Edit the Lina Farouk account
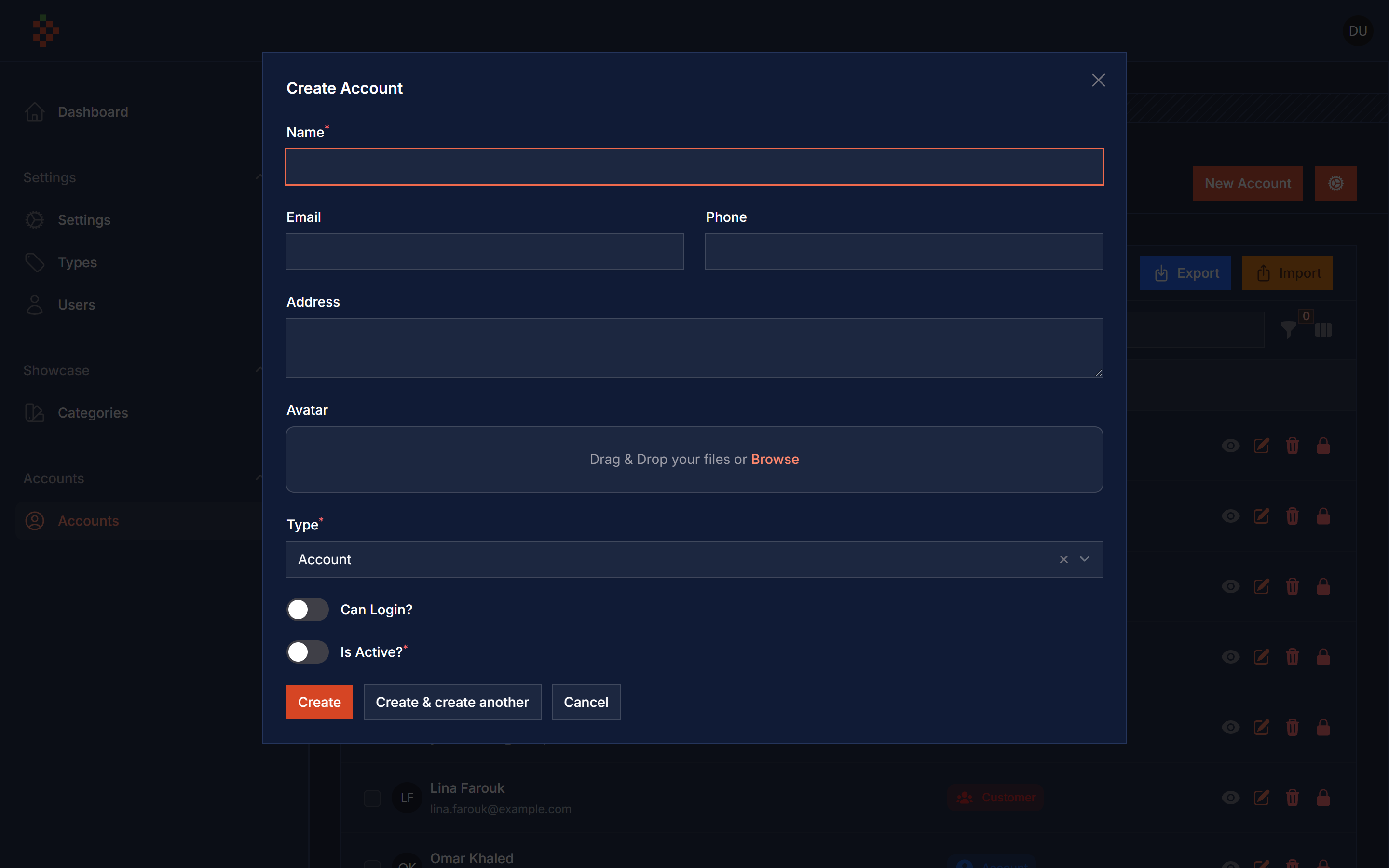The height and width of the screenshot is (868, 1389). pyautogui.click(x=1261, y=798)
